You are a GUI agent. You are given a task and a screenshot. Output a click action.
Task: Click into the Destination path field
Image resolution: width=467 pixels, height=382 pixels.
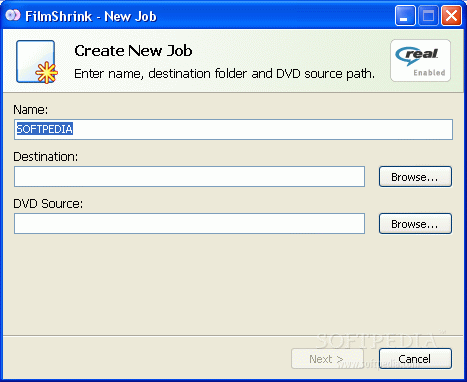coord(189,177)
